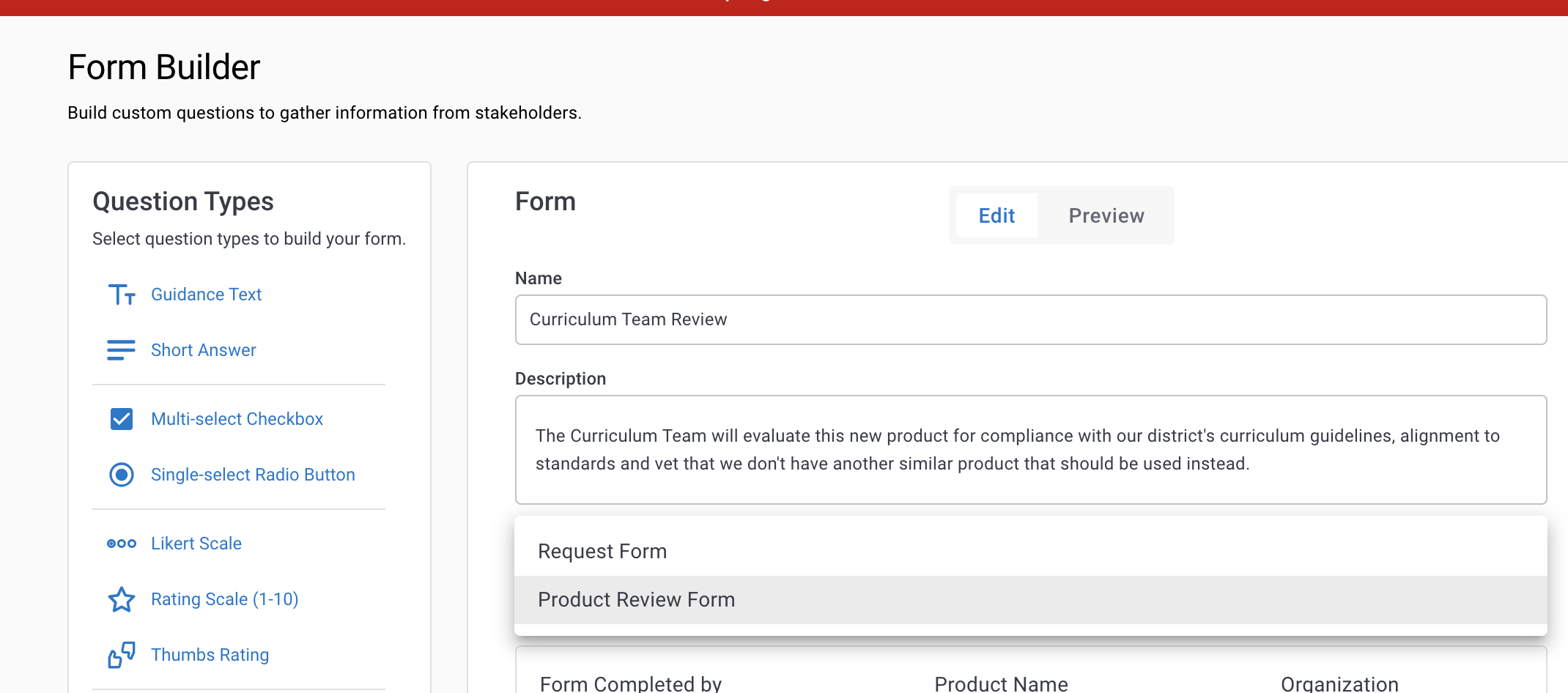Click the Likert Scale dots icon
This screenshot has height=693, width=1568.
click(122, 544)
